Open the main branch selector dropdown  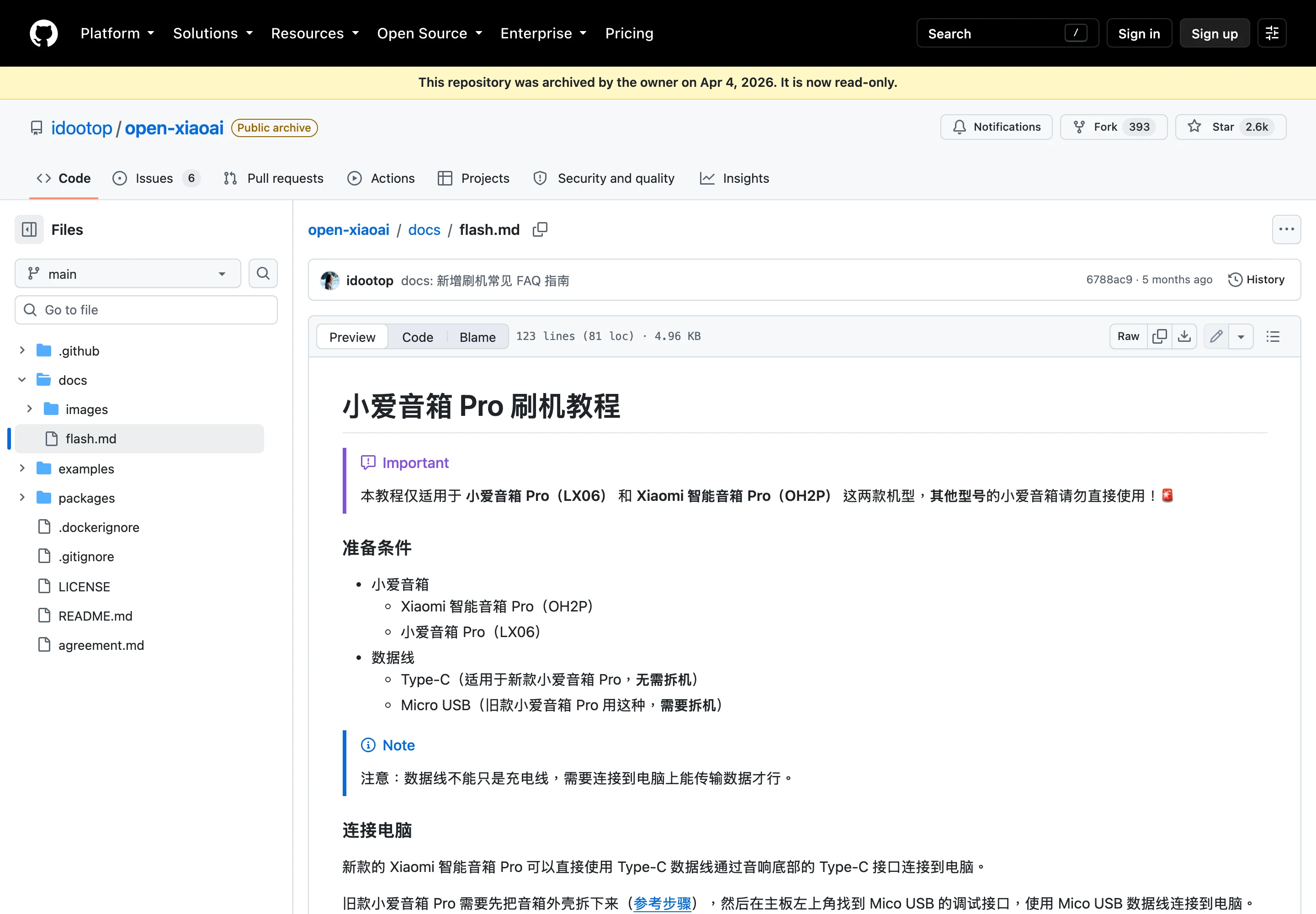point(127,274)
